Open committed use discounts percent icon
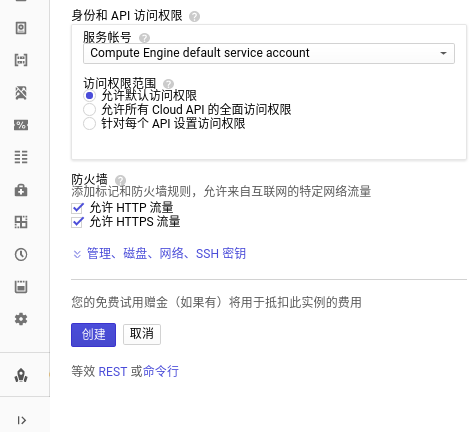469x432 pixels. click(21, 125)
